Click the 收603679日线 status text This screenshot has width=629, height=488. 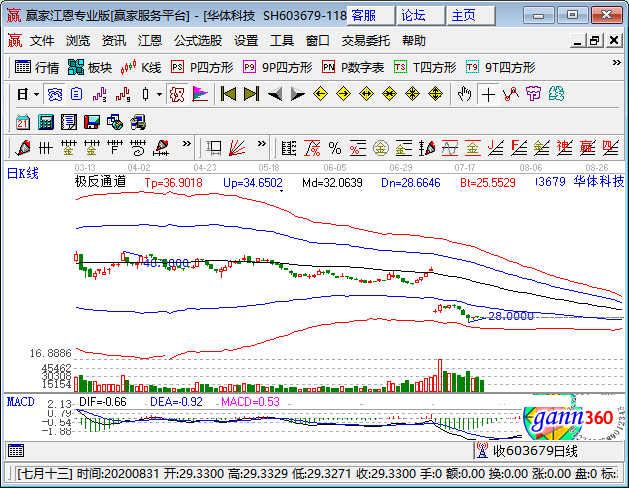pos(535,451)
